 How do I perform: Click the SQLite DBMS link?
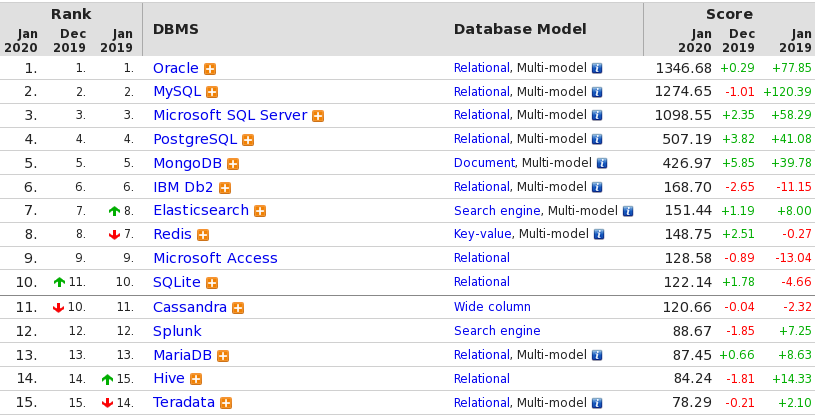click(177, 282)
